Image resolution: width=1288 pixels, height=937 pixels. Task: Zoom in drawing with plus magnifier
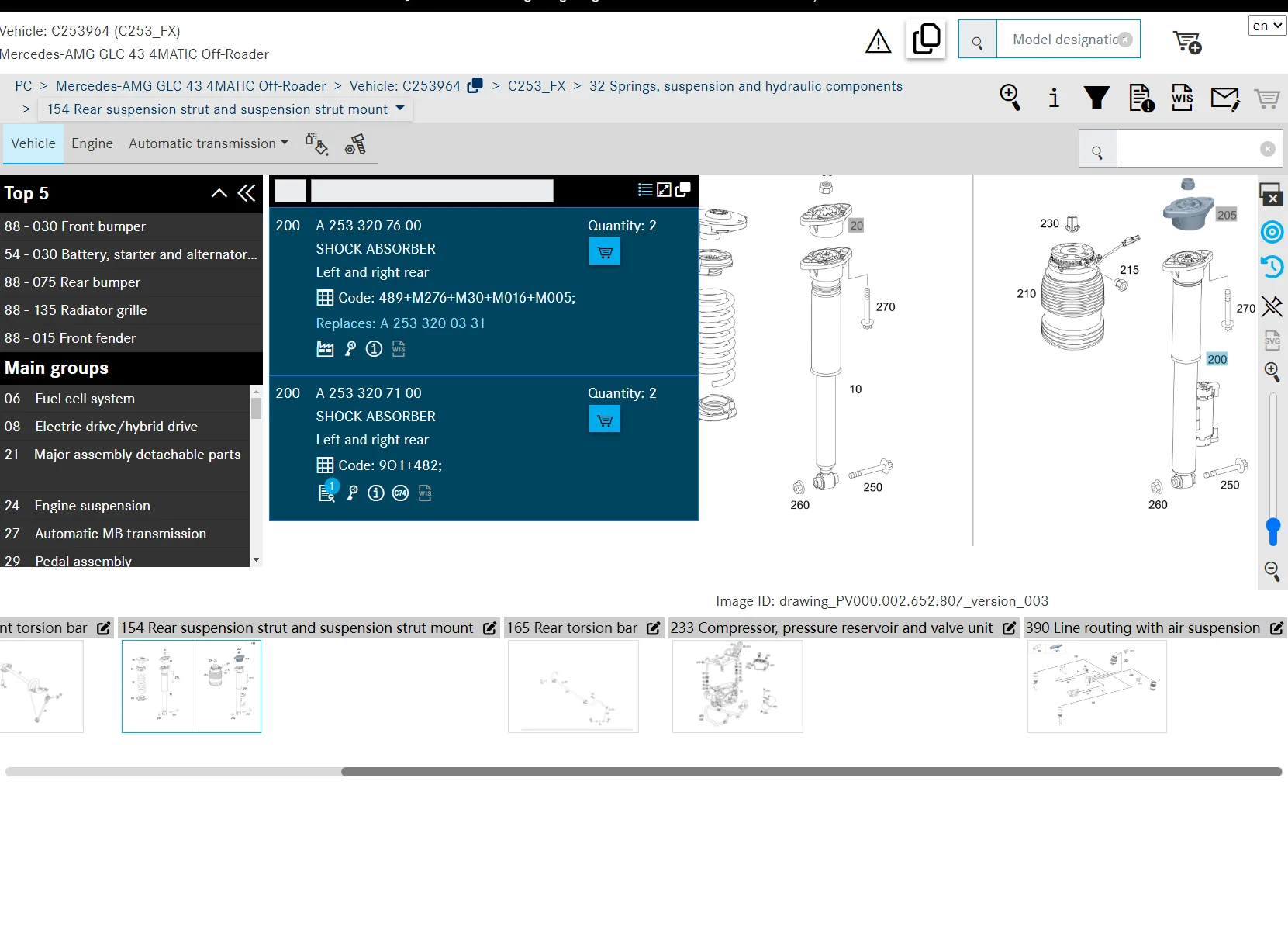tap(1272, 371)
